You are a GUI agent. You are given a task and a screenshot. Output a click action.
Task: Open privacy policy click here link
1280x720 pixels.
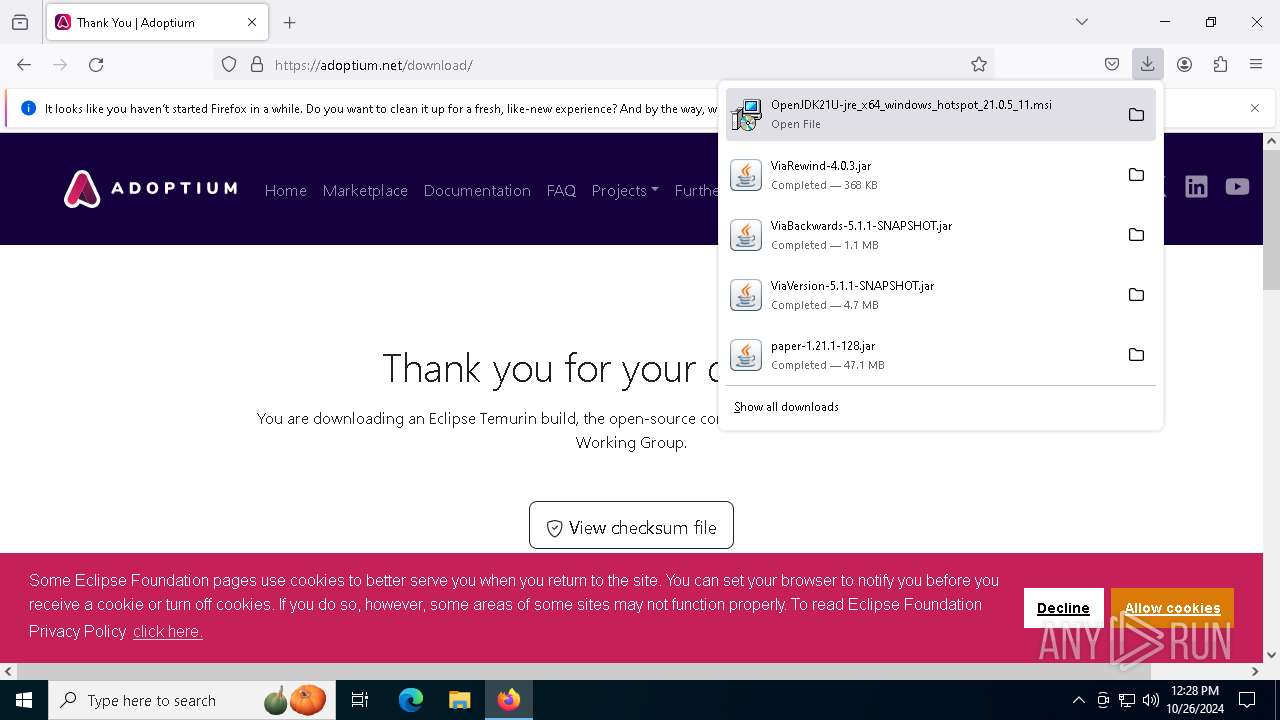[x=168, y=631]
